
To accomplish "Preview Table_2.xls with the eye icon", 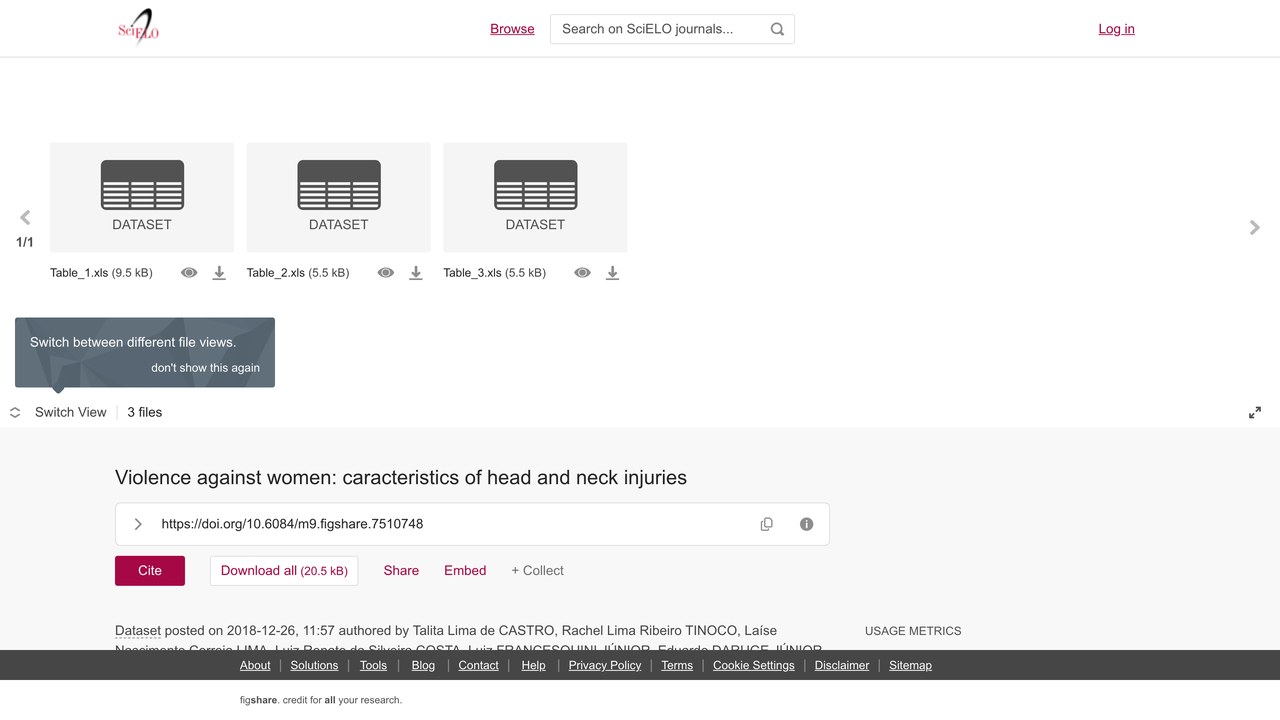I will click(386, 273).
